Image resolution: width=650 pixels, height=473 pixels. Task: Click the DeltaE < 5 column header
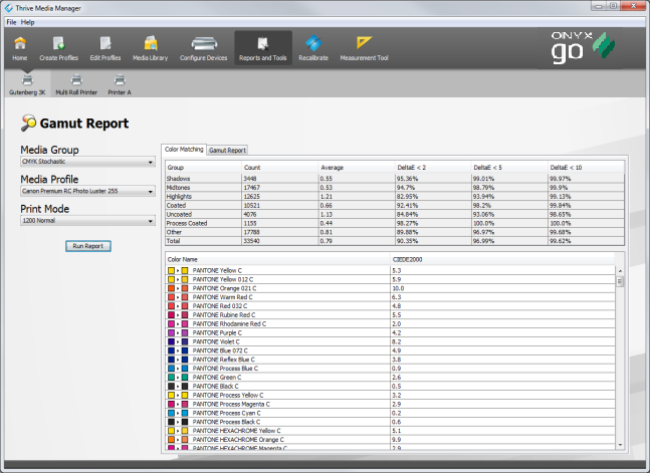point(509,167)
